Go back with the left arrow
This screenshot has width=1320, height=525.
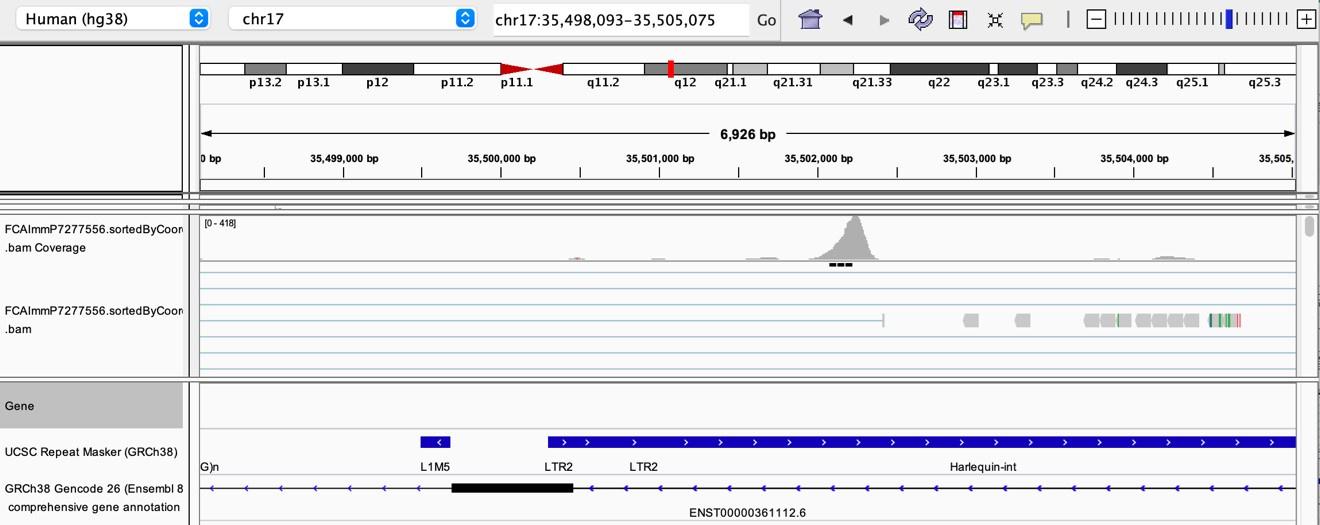click(848, 20)
